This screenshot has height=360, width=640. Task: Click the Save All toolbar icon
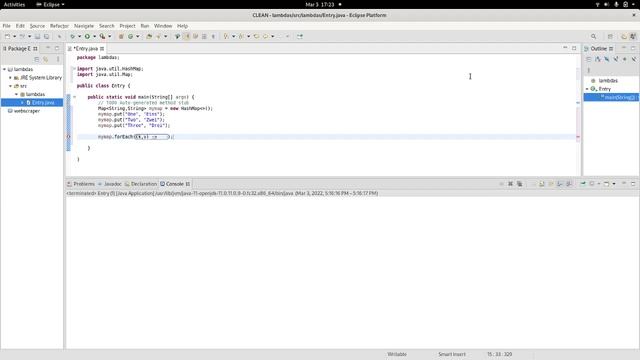coord(47,36)
